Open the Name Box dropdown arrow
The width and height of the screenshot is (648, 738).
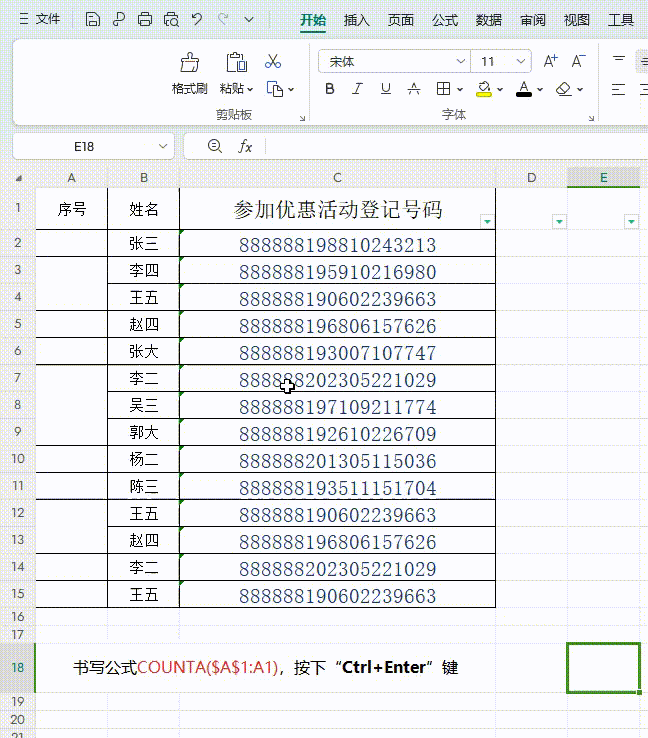pos(163,146)
